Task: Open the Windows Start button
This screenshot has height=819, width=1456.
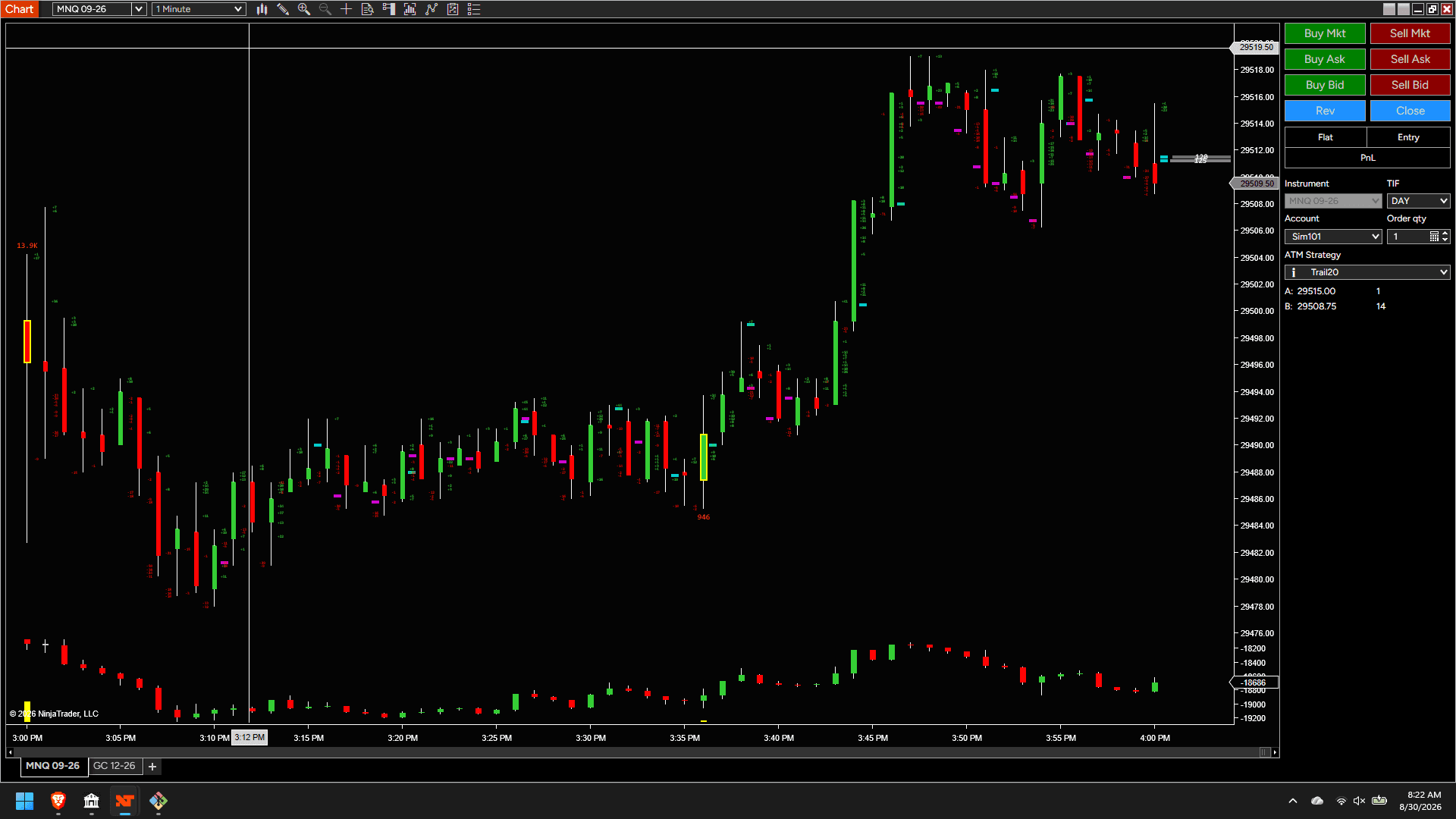Action: [x=24, y=801]
